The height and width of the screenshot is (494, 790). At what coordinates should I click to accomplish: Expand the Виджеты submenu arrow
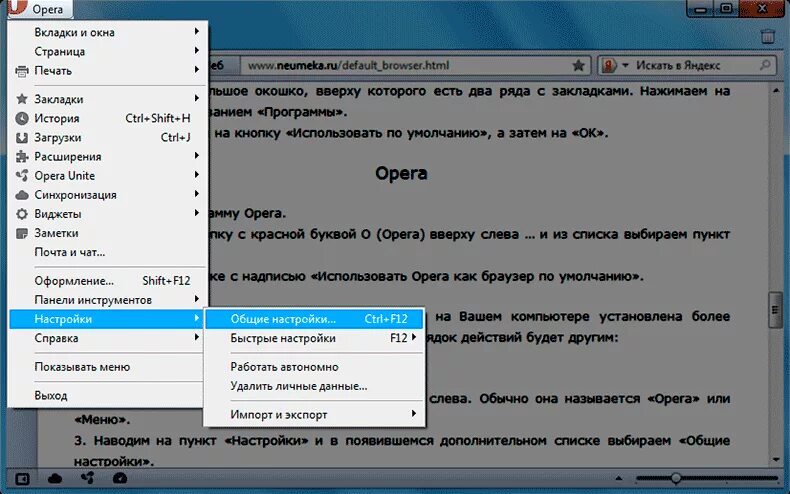point(196,213)
